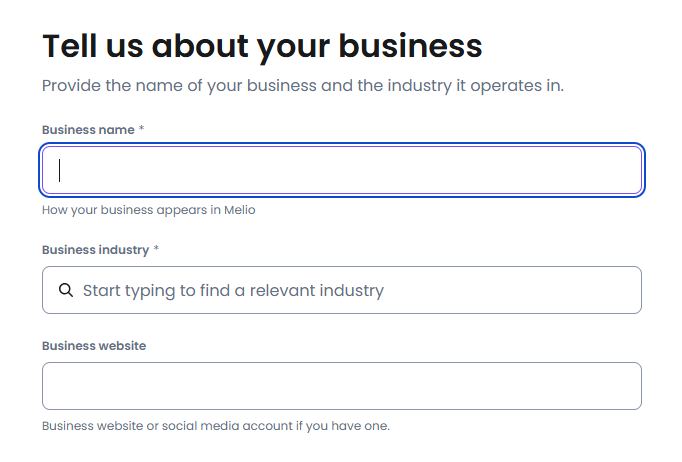Click the word "business" in the main heading
This screenshot has width=682, height=462.
(410, 45)
